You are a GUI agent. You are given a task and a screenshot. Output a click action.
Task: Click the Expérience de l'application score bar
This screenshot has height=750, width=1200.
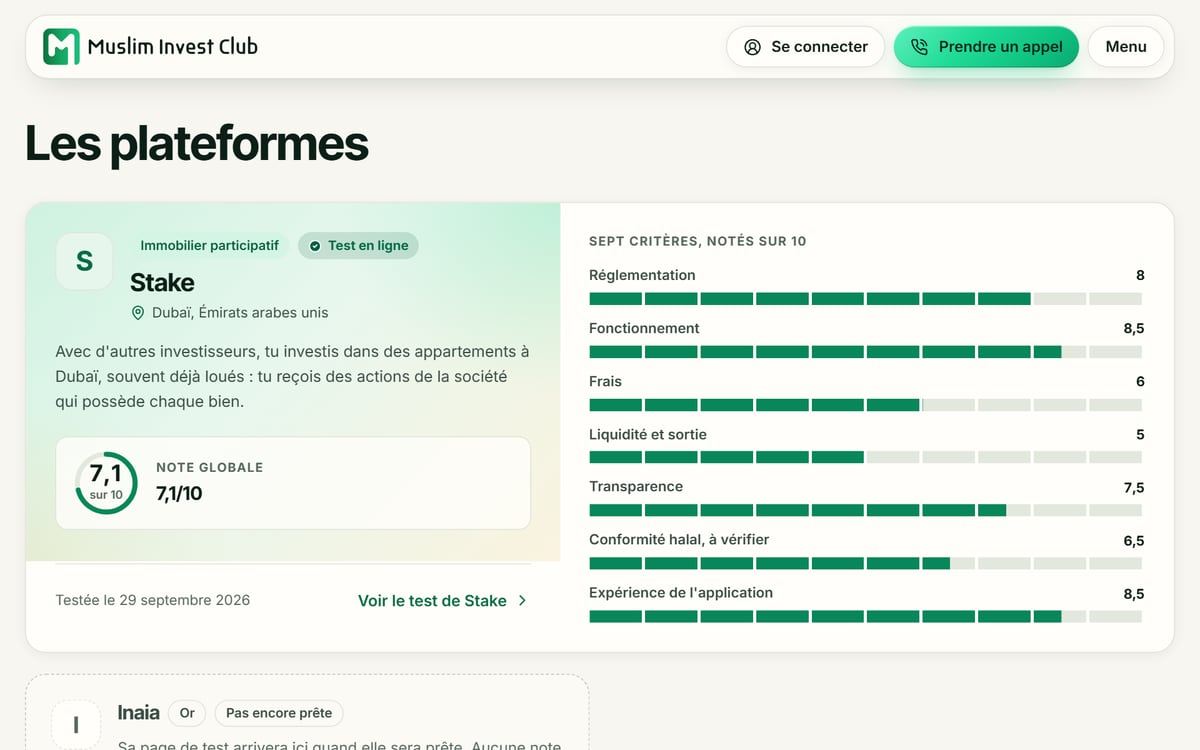click(865, 616)
